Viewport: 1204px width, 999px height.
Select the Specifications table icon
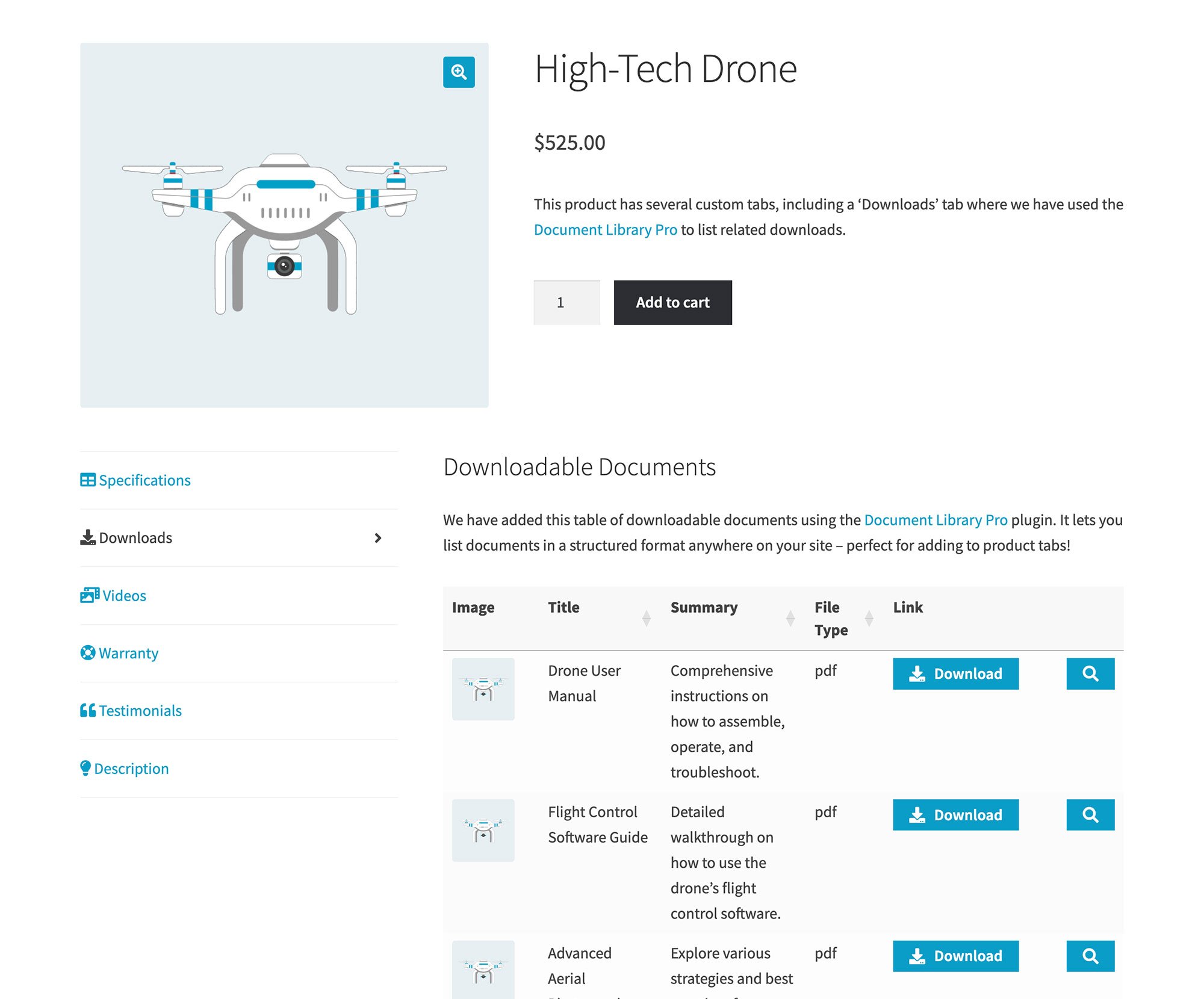[x=87, y=479]
